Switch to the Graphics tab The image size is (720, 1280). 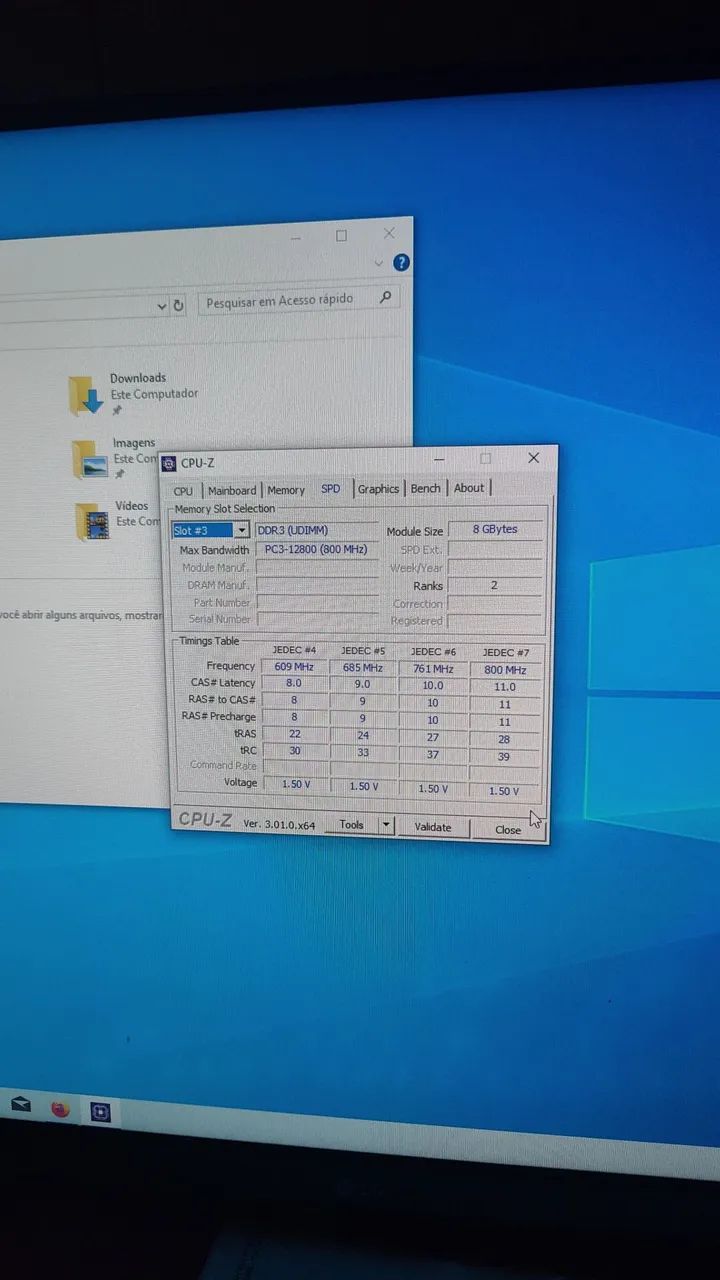379,489
